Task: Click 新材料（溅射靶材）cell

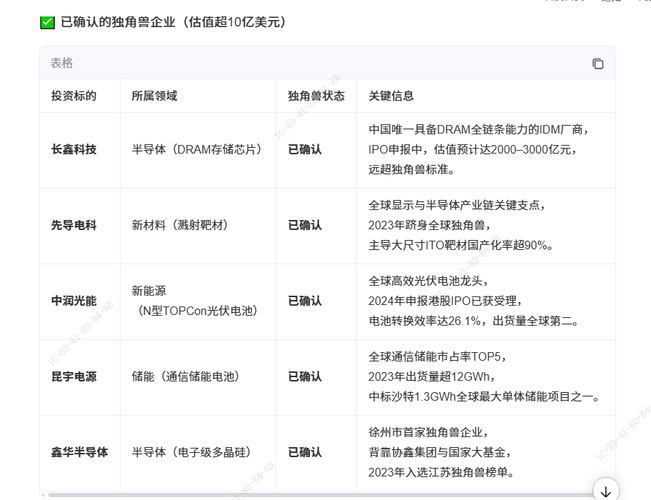Action: click(x=180, y=225)
